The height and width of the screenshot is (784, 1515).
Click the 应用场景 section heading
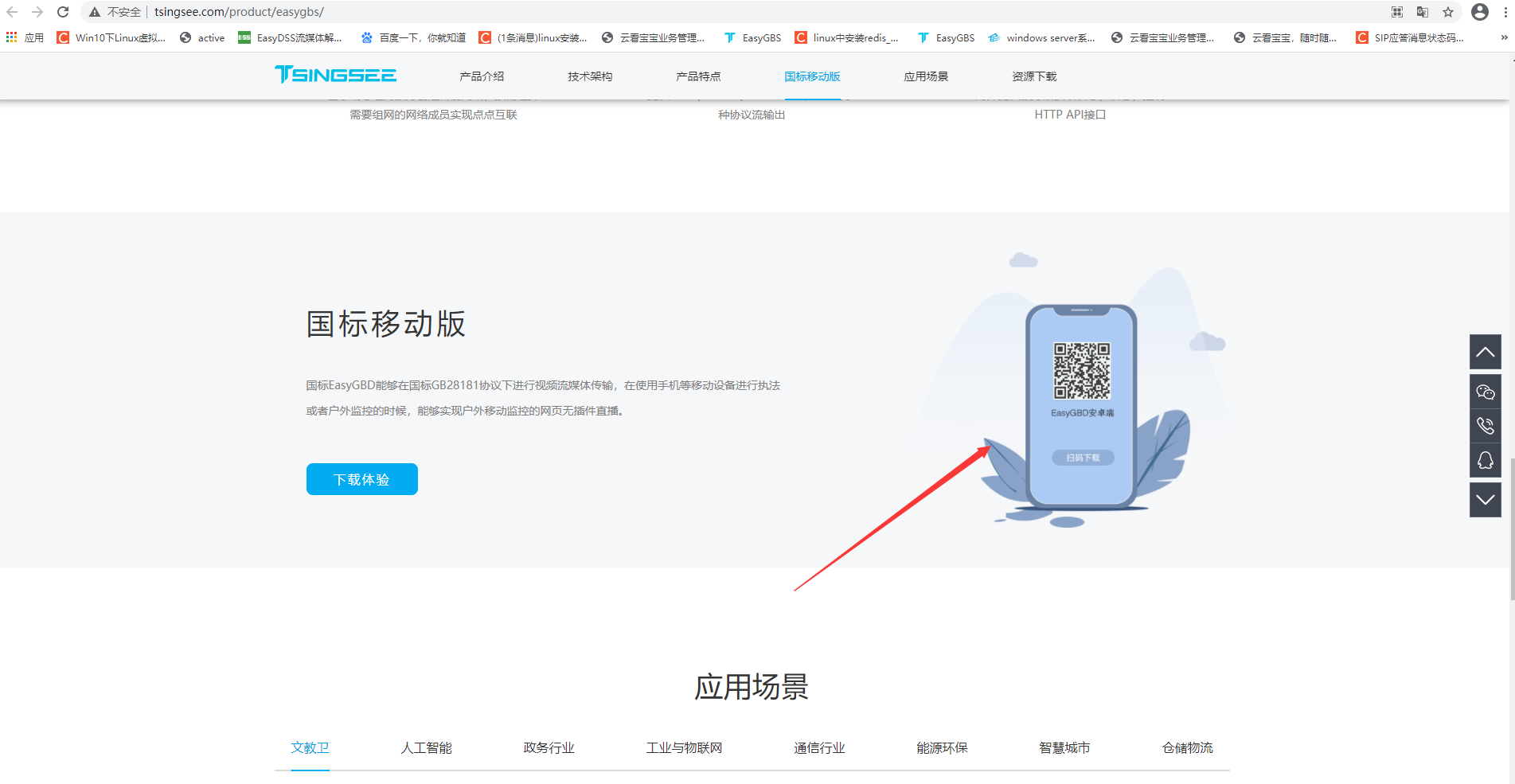click(x=752, y=687)
